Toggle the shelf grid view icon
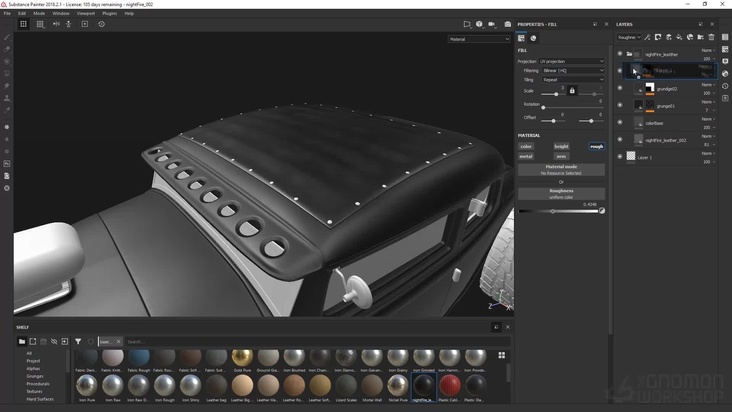This screenshot has width=732, height=412. click(502, 355)
